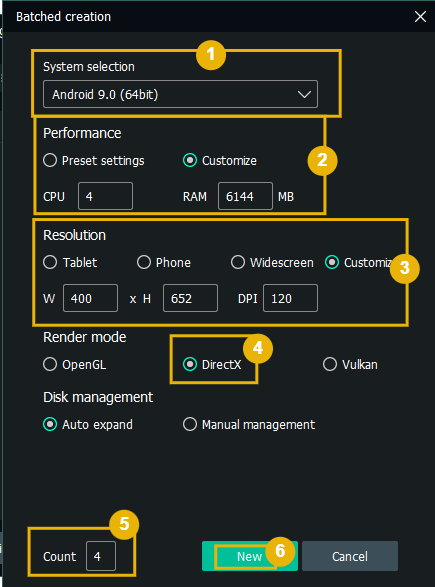Click the resolution height H field
The height and width of the screenshot is (587, 435).
tap(190, 298)
